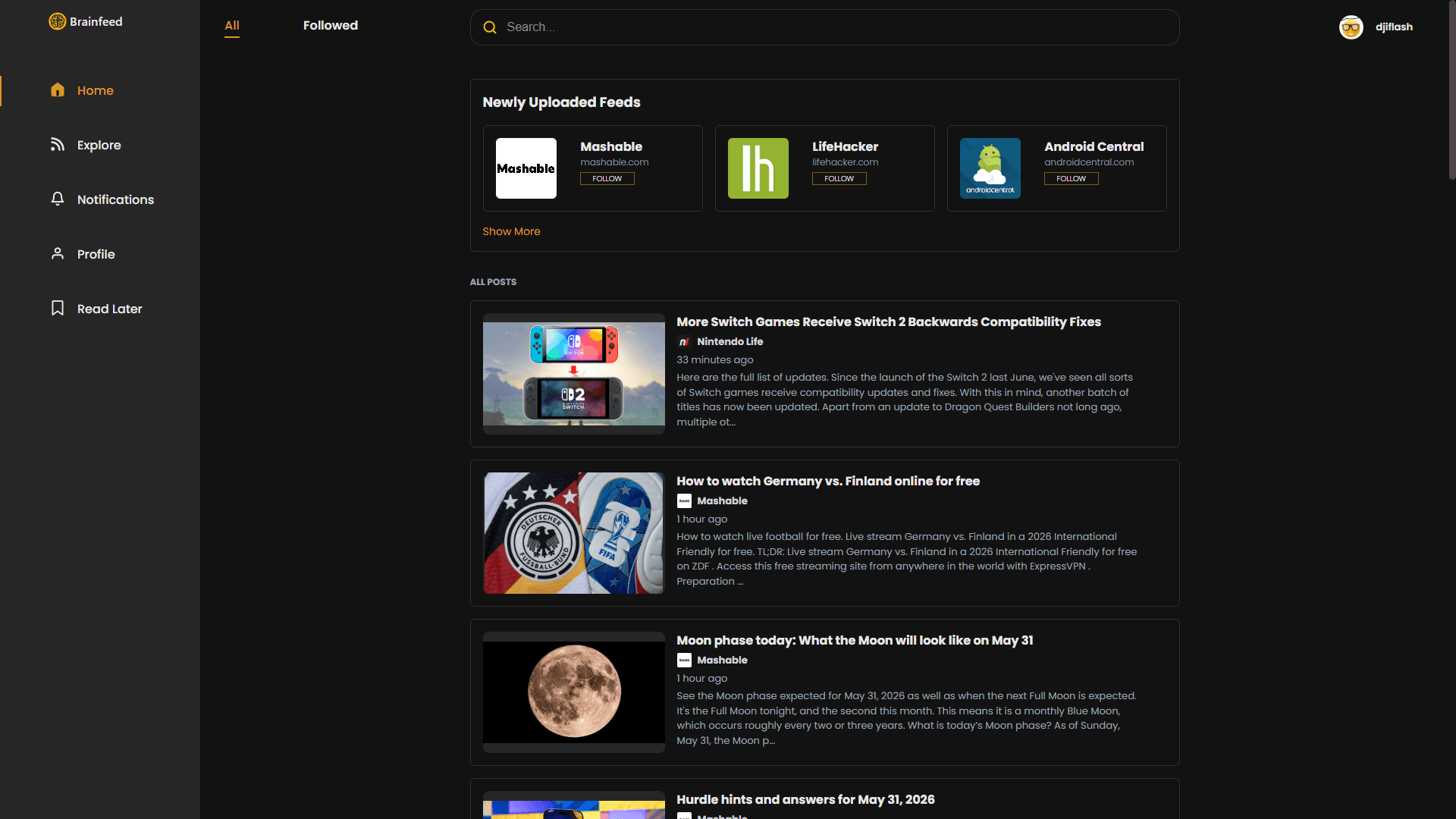Click the Nintendo Life source name
1456x819 pixels.
pyautogui.click(x=730, y=342)
